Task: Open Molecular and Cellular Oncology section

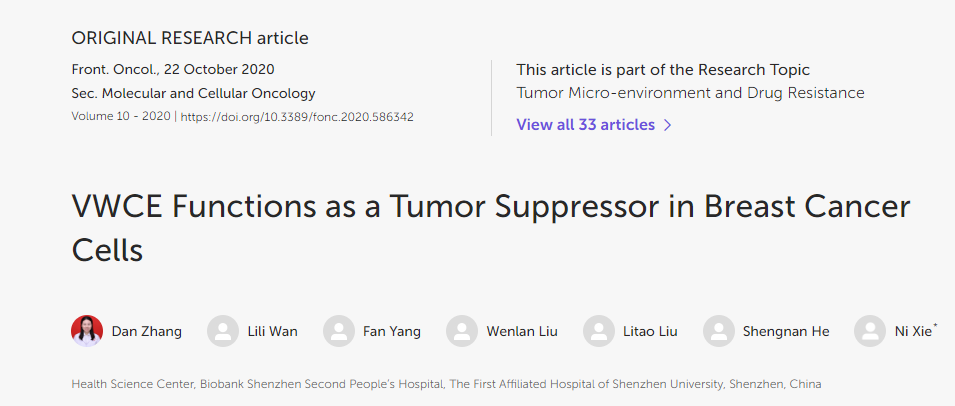Action: tap(209, 94)
